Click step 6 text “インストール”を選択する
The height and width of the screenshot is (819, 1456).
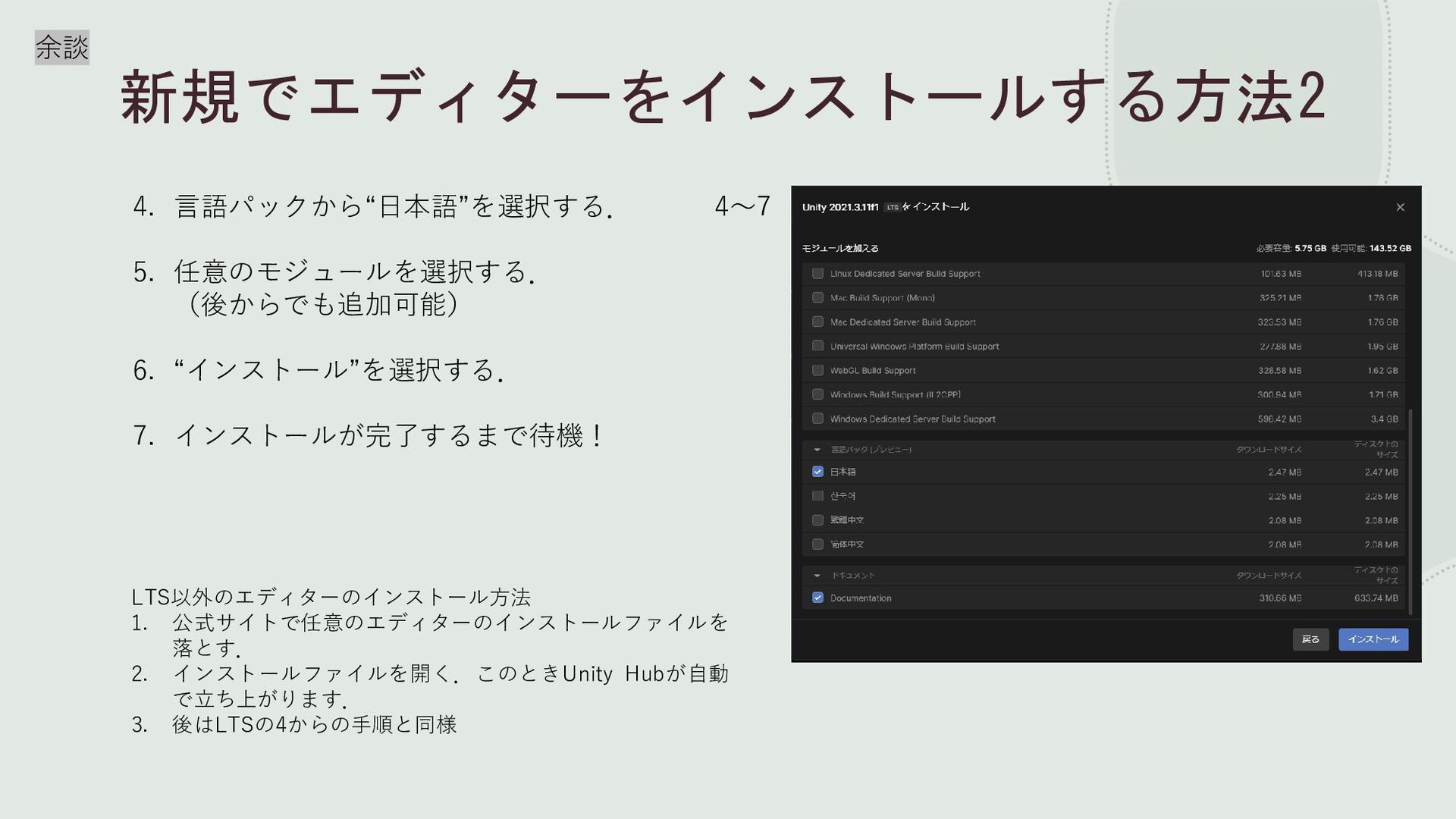(x=339, y=370)
